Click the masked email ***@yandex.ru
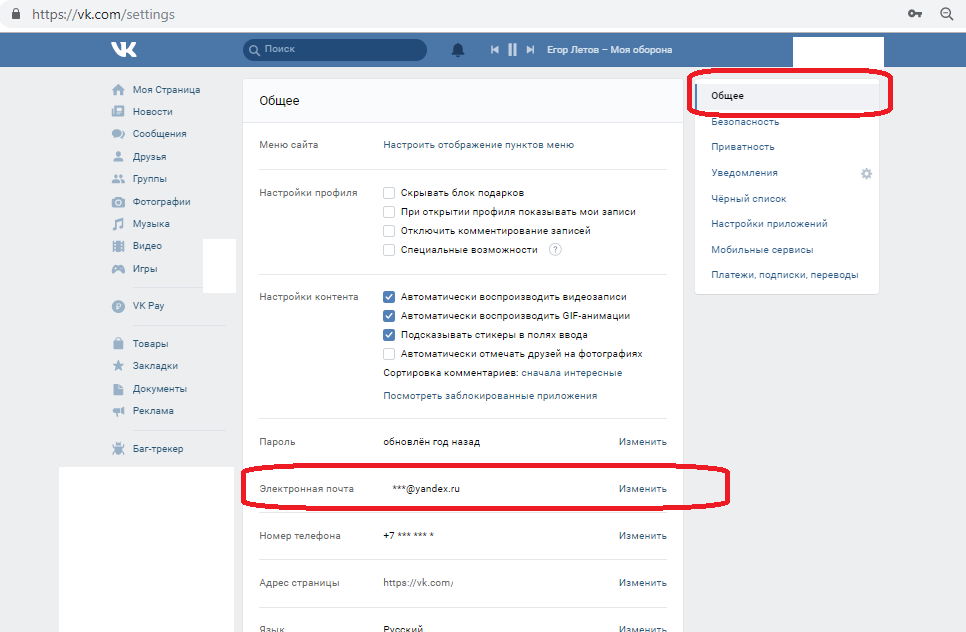 tap(426, 489)
